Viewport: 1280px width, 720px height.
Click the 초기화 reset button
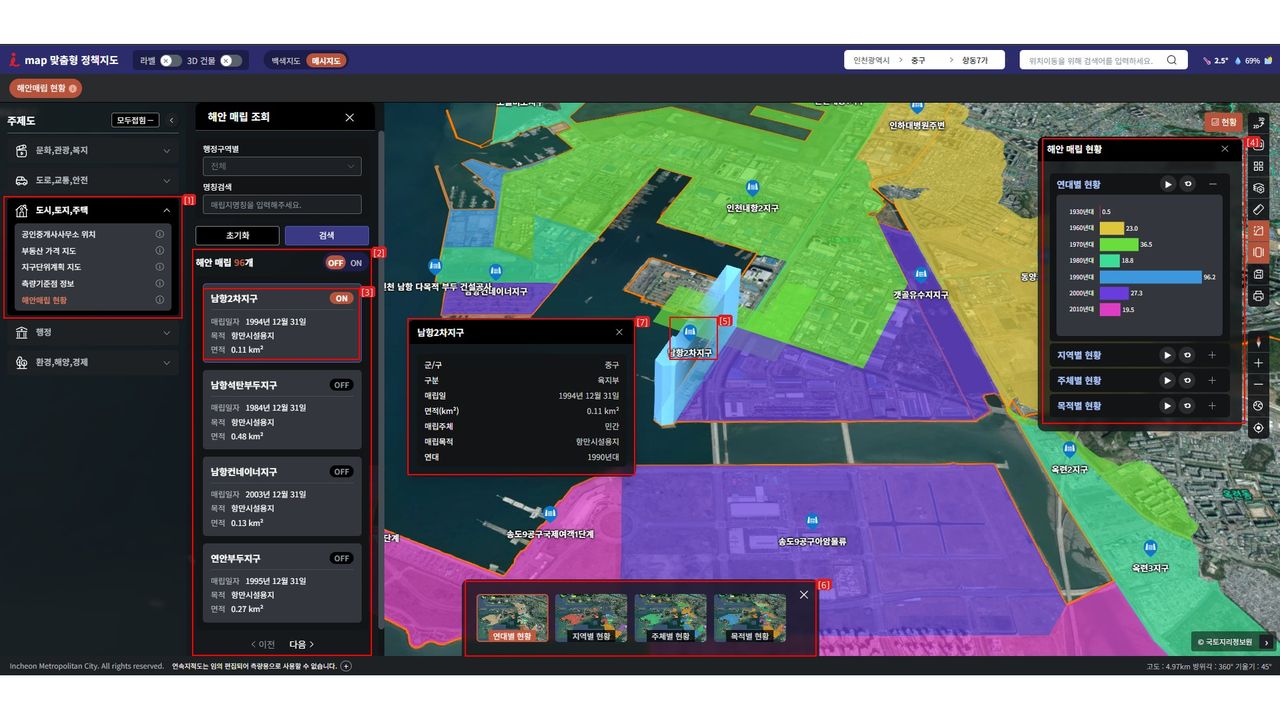click(237, 236)
